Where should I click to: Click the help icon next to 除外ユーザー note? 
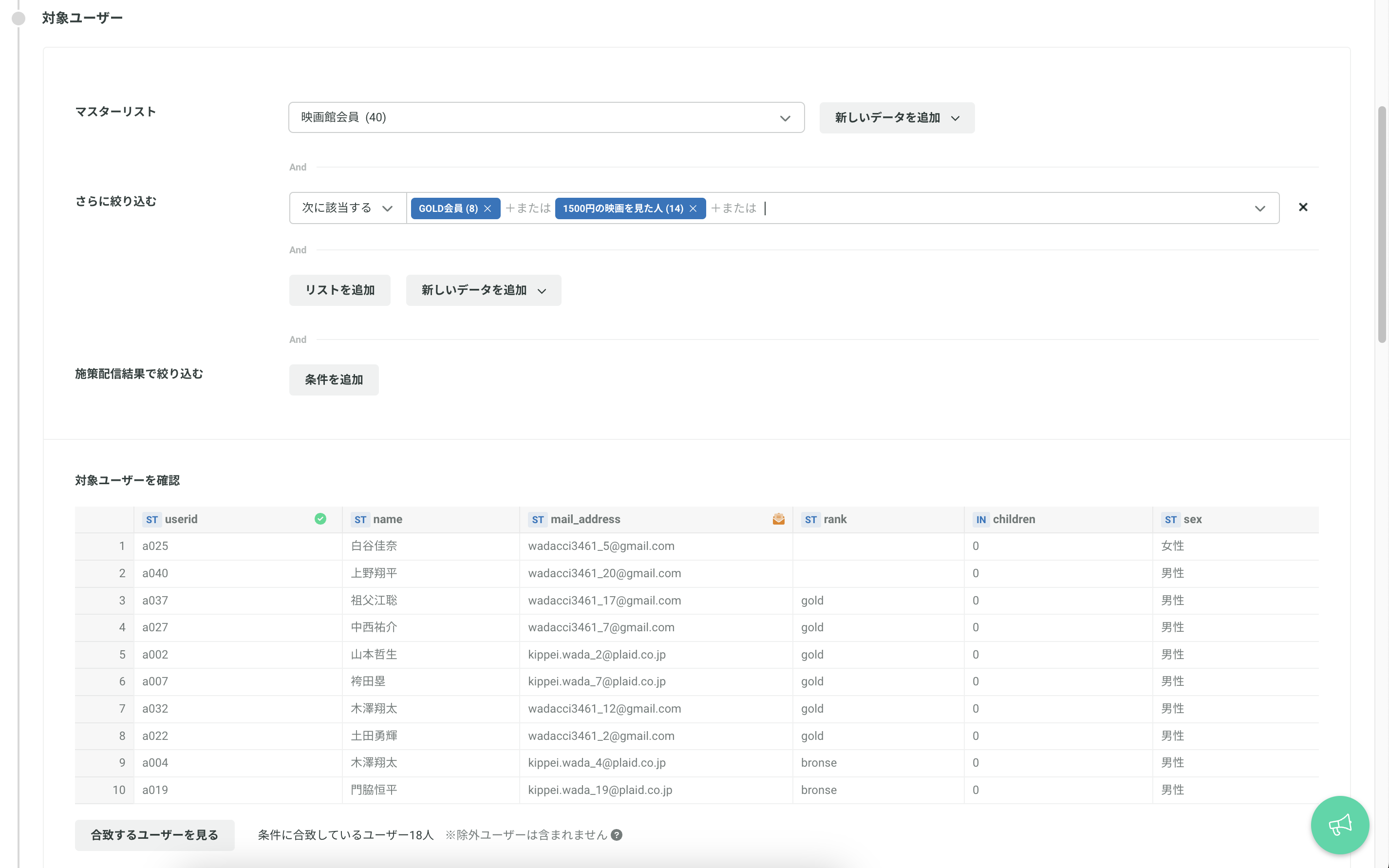617,835
